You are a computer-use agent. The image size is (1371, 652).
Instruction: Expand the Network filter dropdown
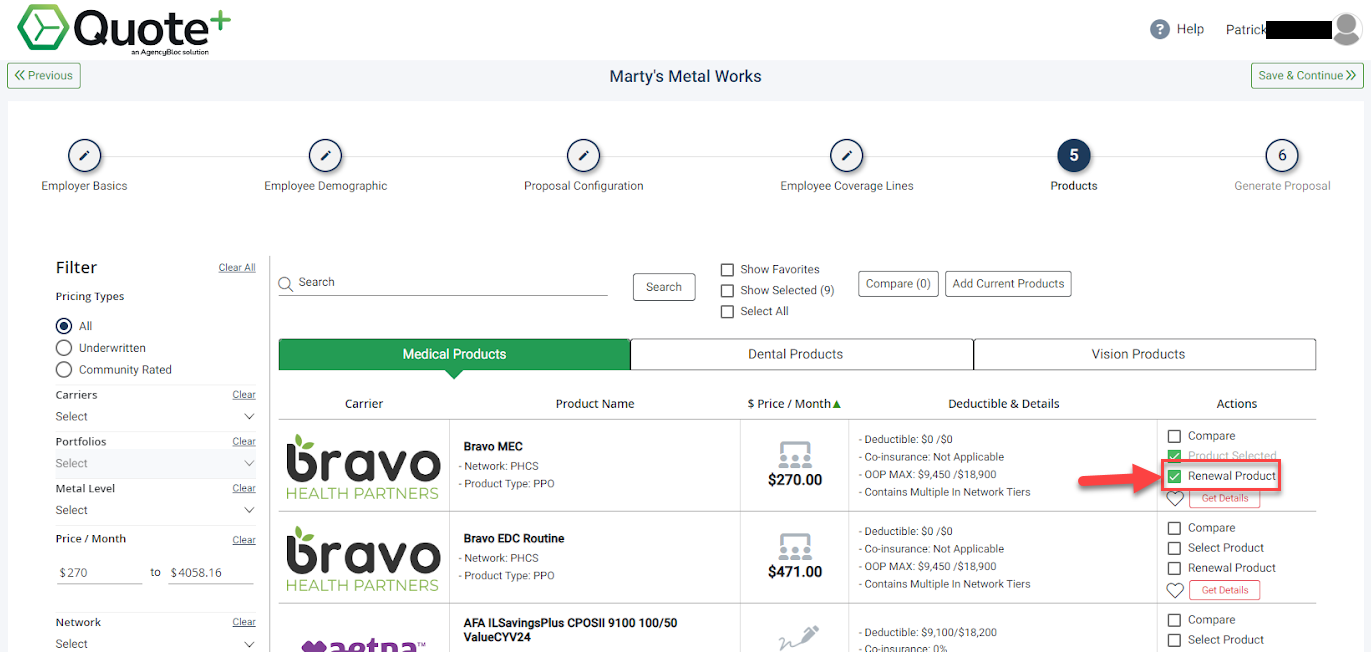click(155, 644)
